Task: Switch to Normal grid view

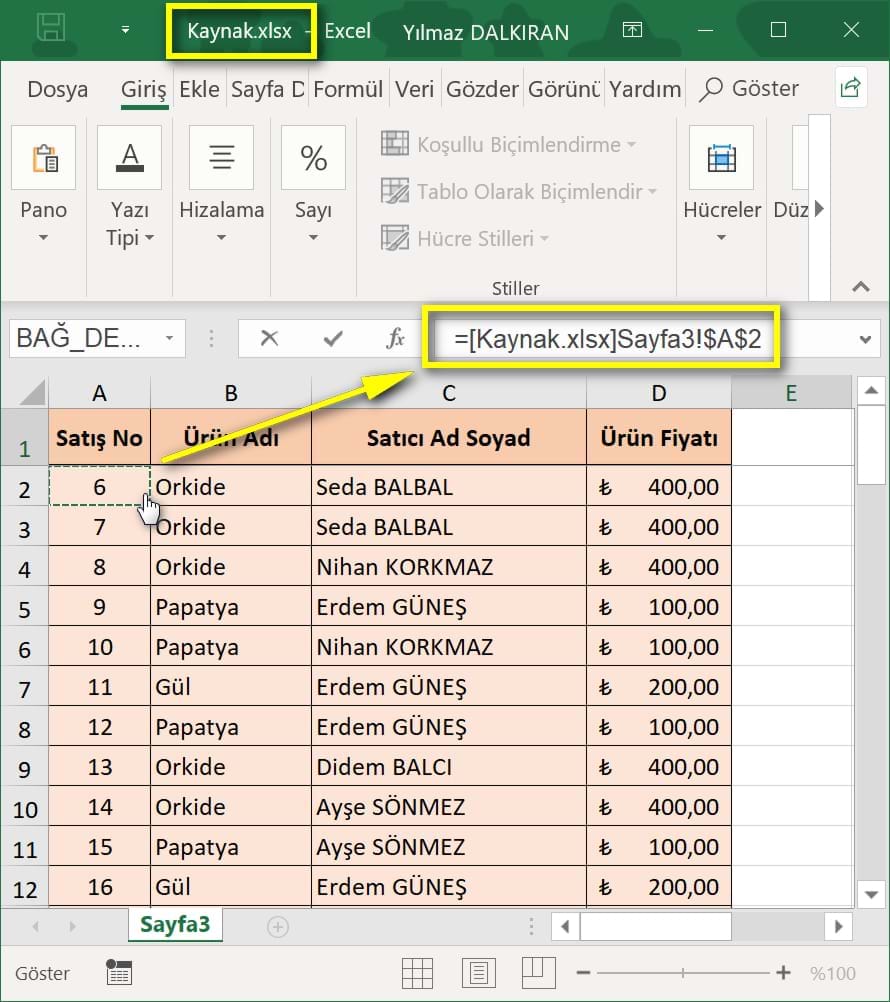Action: click(417, 972)
